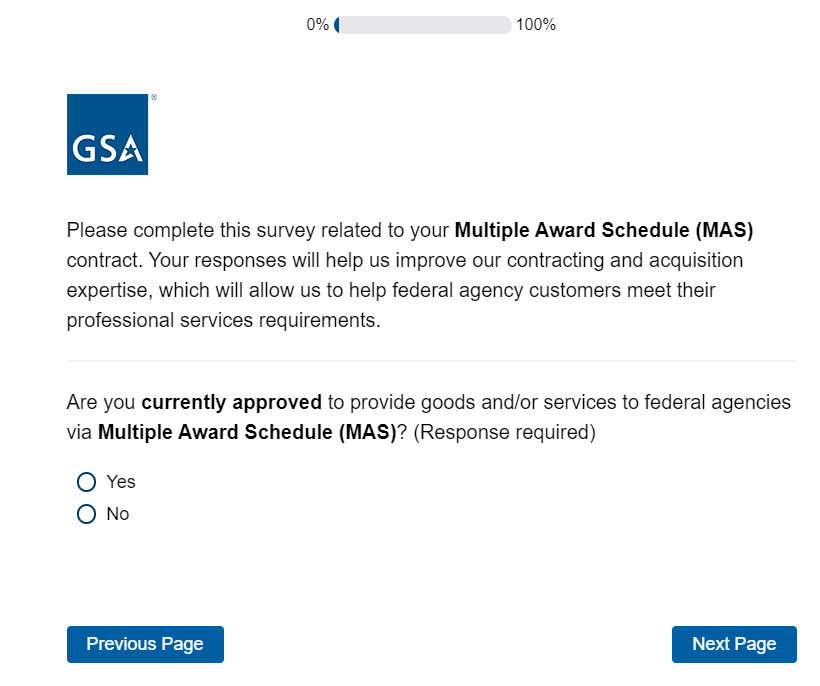Image resolution: width=820 pixels, height=686 pixels.
Task: Click the blue filled start of the progress bar
Action: (x=338, y=25)
